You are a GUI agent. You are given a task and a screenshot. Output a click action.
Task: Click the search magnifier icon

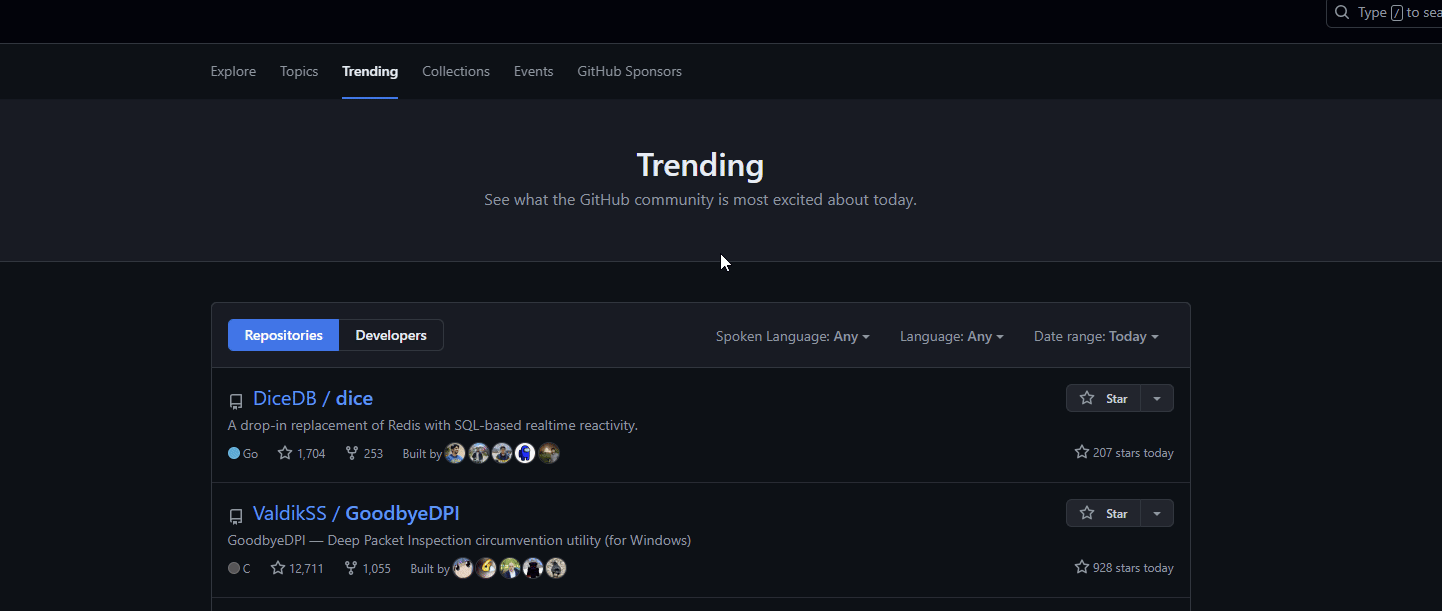[x=1342, y=13]
